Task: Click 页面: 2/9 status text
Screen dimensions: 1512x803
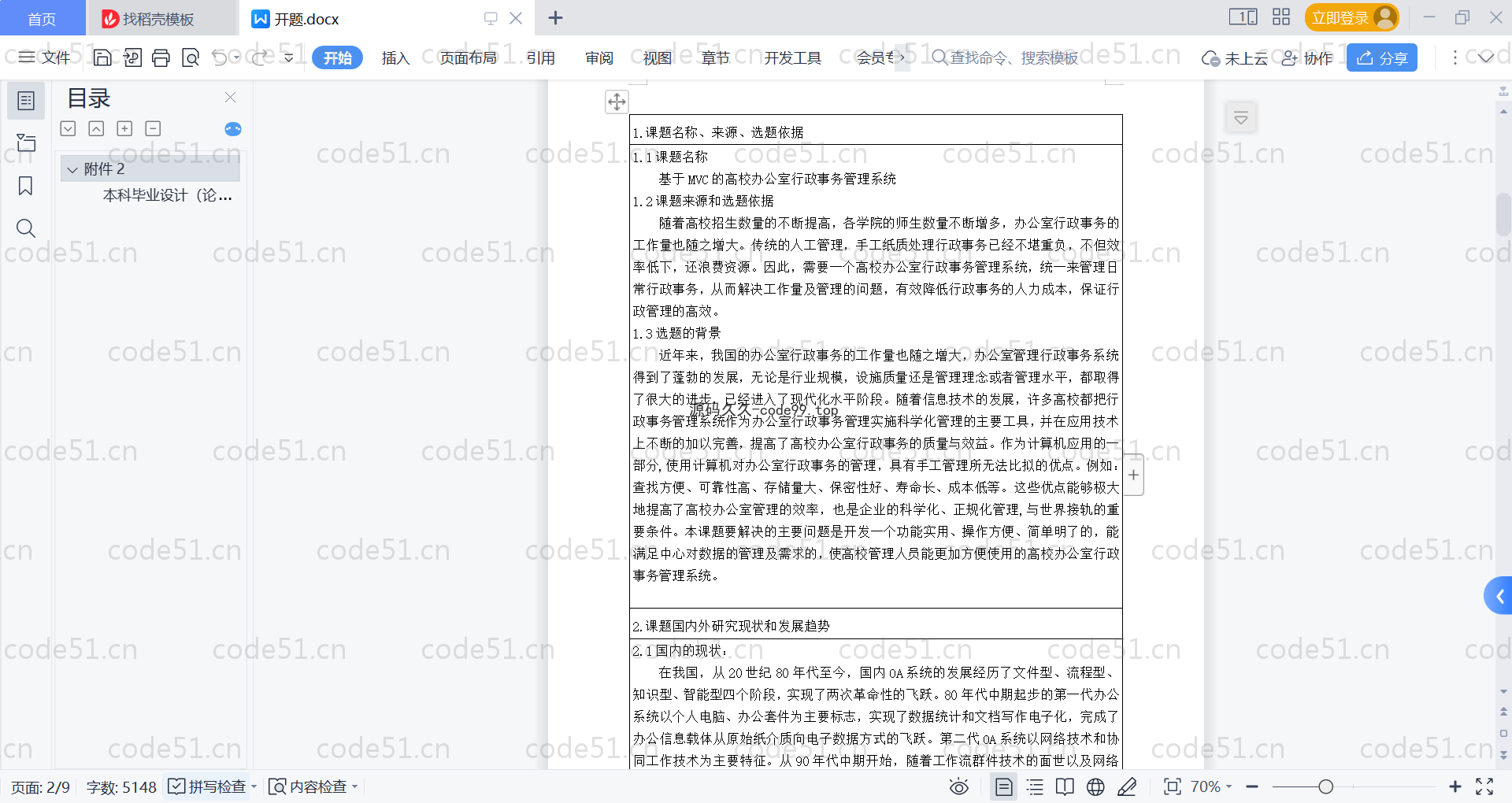Action: click(40, 786)
